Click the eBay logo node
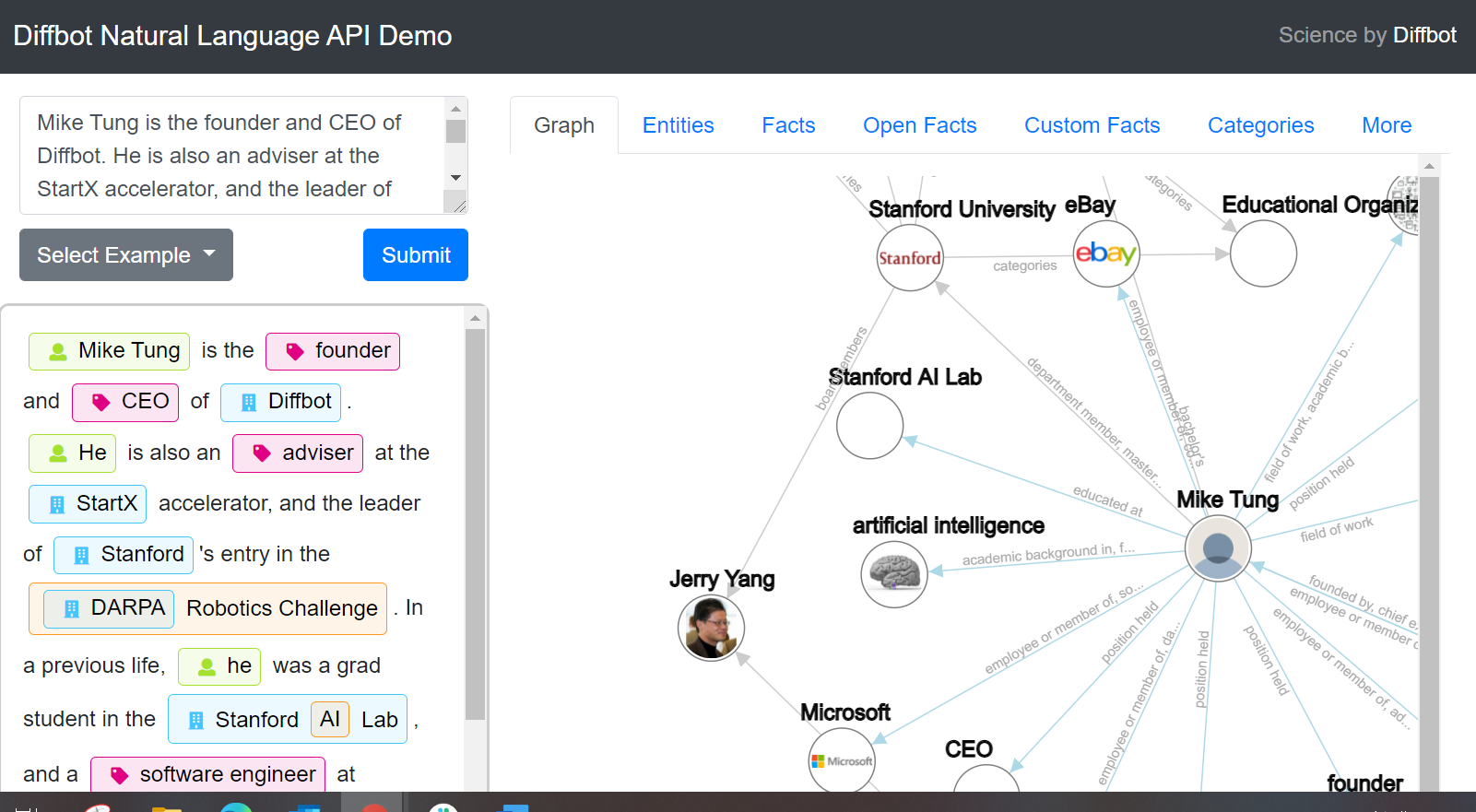1476x812 pixels. point(1106,253)
